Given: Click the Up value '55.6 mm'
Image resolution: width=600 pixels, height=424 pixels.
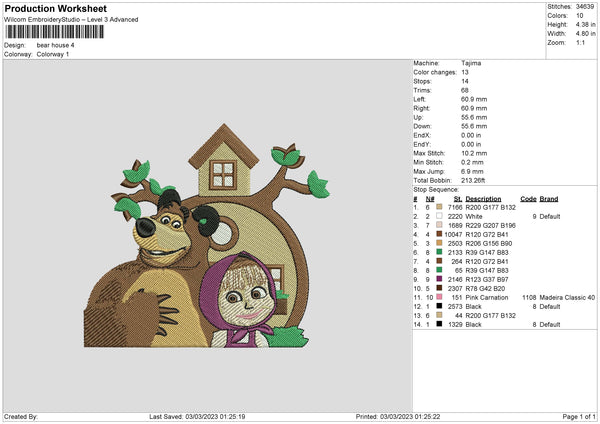Looking at the screenshot, I should pyautogui.click(x=474, y=117).
